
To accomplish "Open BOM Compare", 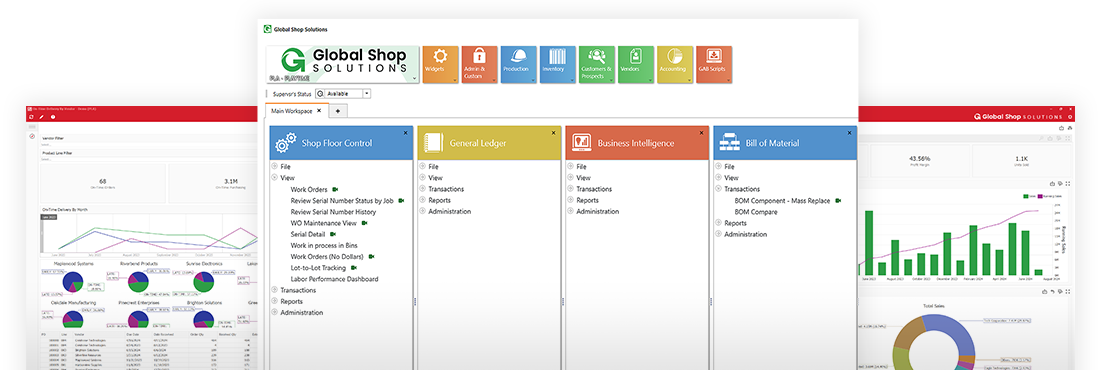I will [x=756, y=211].
